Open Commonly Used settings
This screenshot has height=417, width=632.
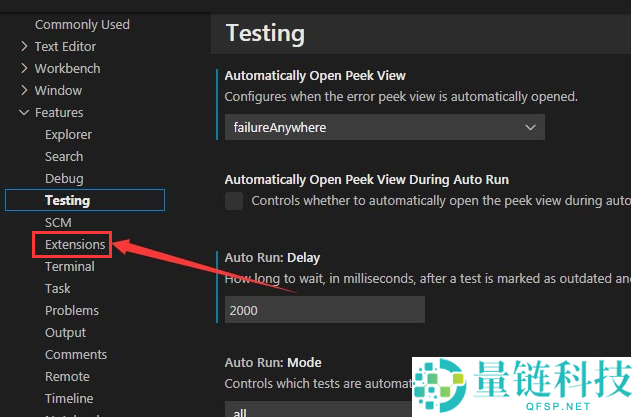(82, 24)
